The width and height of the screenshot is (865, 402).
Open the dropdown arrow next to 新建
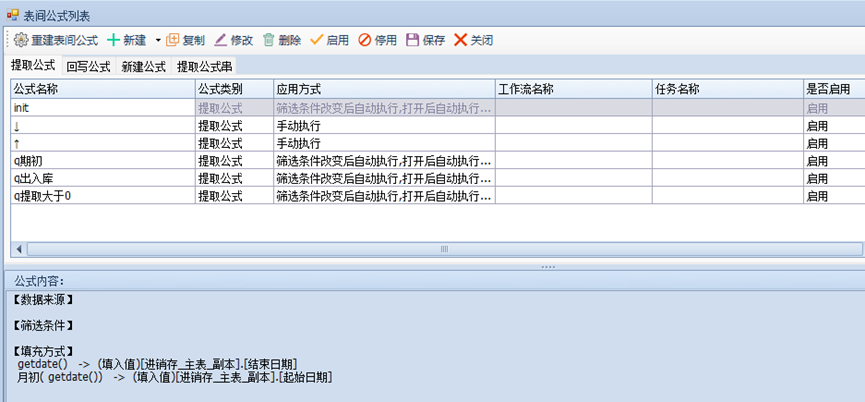[157, 41]
